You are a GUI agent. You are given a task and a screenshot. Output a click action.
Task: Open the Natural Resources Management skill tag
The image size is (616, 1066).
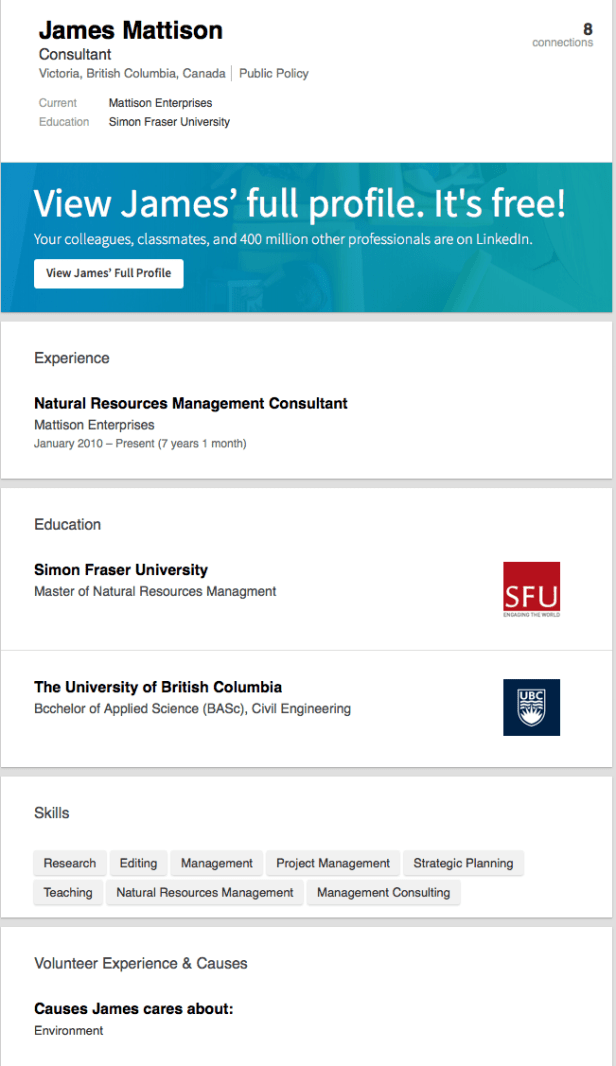coord(205,892)
